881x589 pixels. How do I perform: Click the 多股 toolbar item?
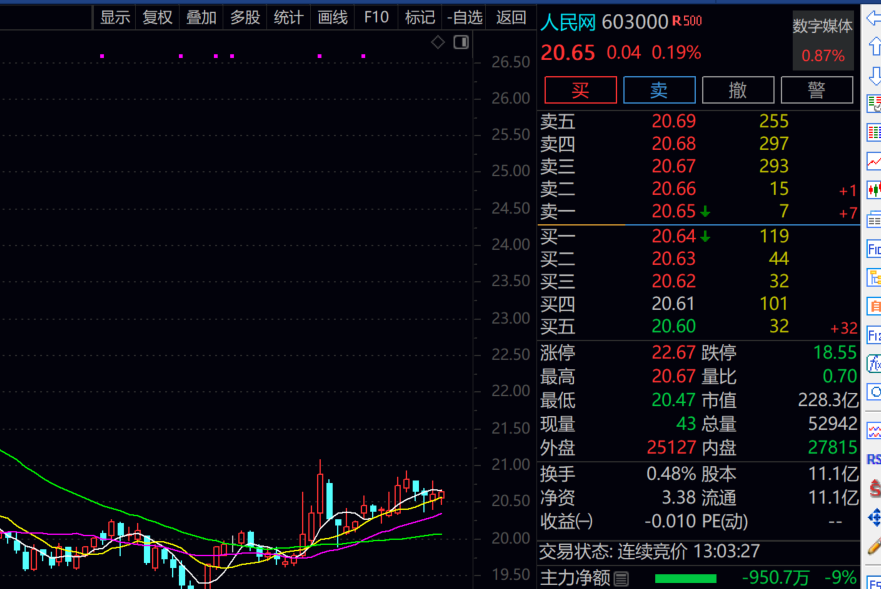point(245,17)
